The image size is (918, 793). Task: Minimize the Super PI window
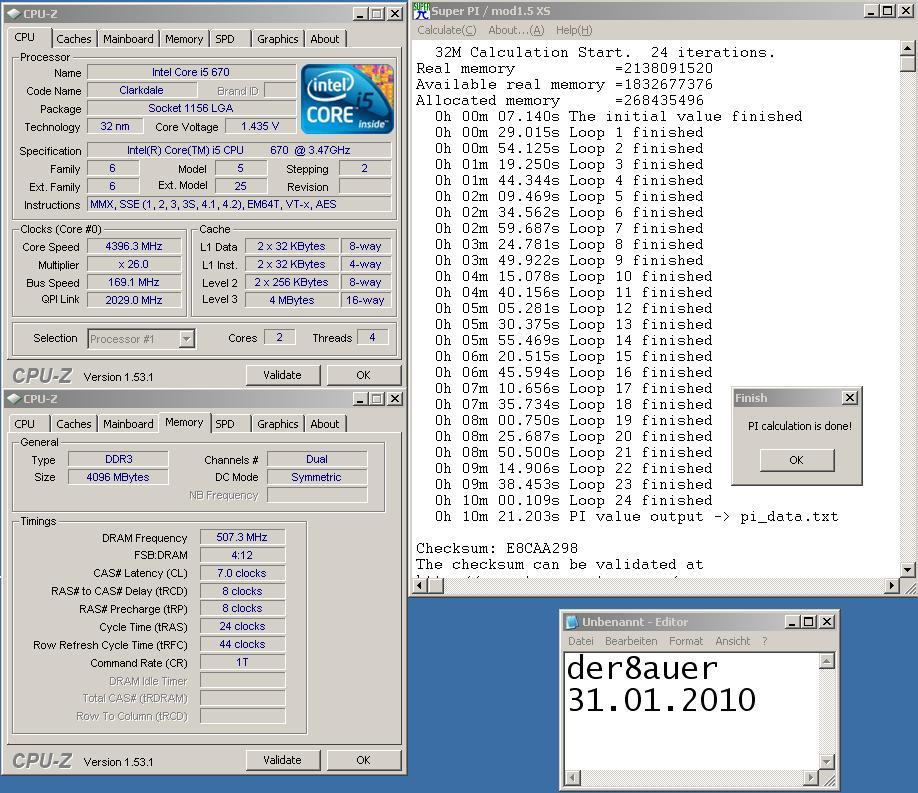click(871, 11)
